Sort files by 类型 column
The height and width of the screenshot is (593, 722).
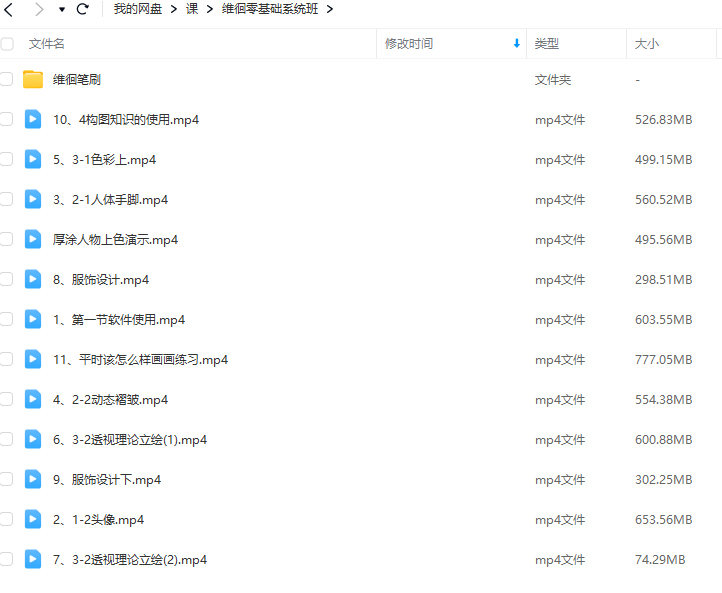(546, 44)
